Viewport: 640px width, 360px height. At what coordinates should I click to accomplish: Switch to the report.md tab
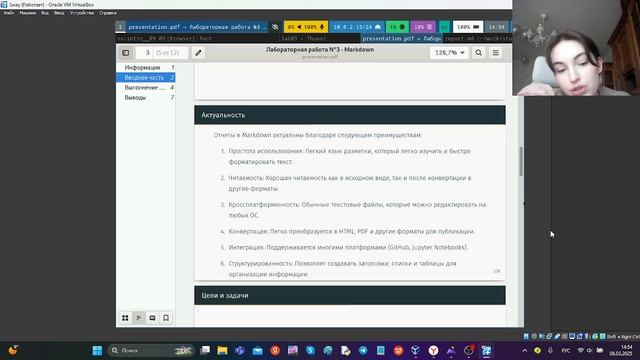(x=477, y=38)
